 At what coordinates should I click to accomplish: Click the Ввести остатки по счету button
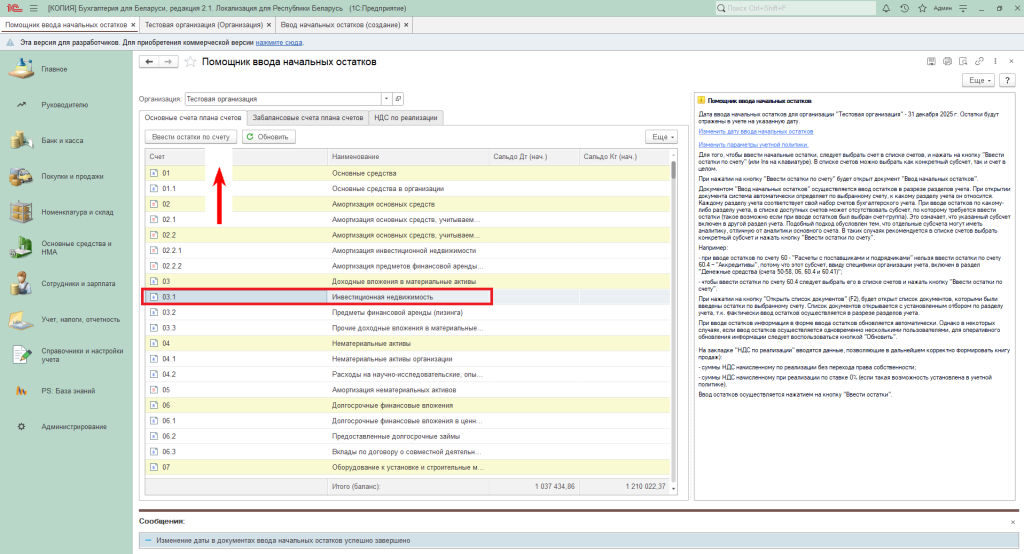point(190,136)
